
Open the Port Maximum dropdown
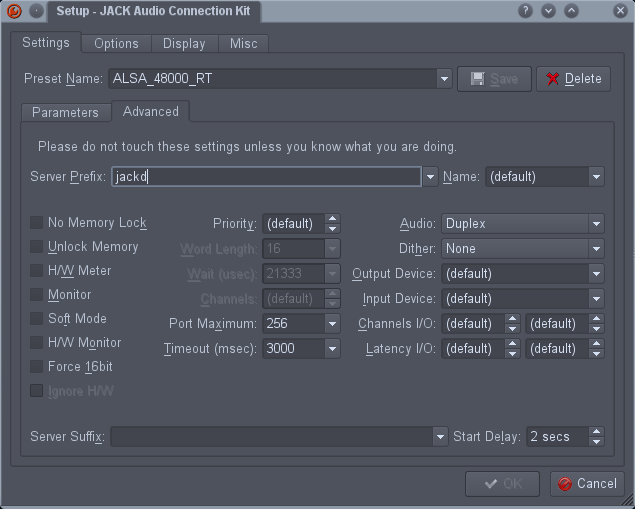(x=332, y=324)
